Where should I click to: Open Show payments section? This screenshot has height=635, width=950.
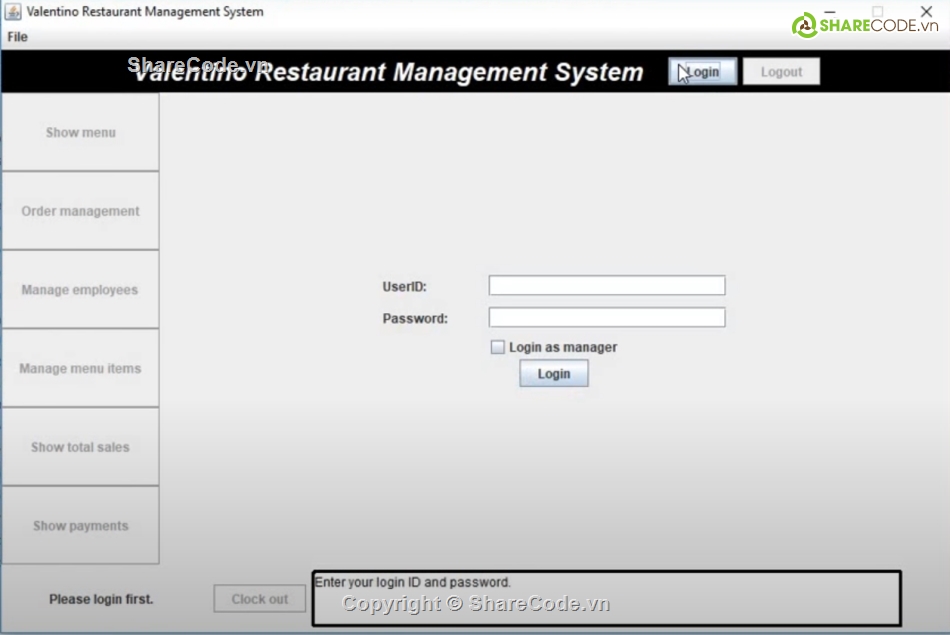81,525
